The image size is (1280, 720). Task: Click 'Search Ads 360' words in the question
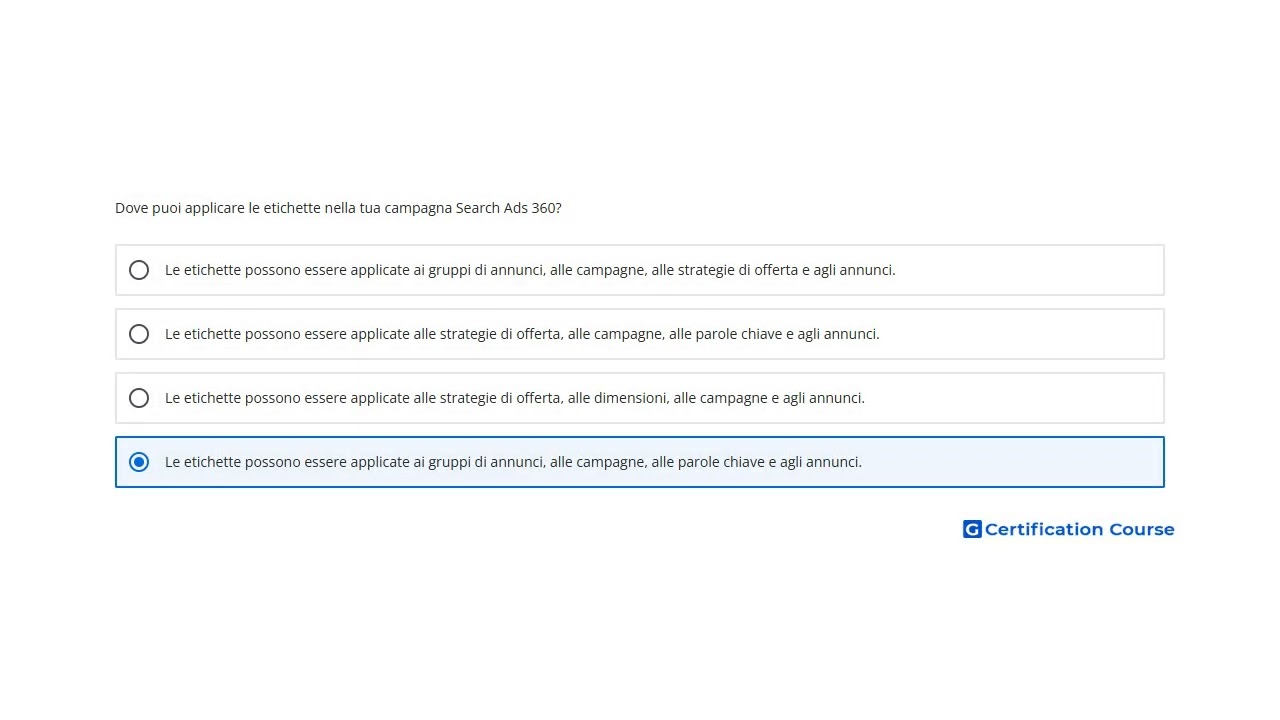point(508,208)
